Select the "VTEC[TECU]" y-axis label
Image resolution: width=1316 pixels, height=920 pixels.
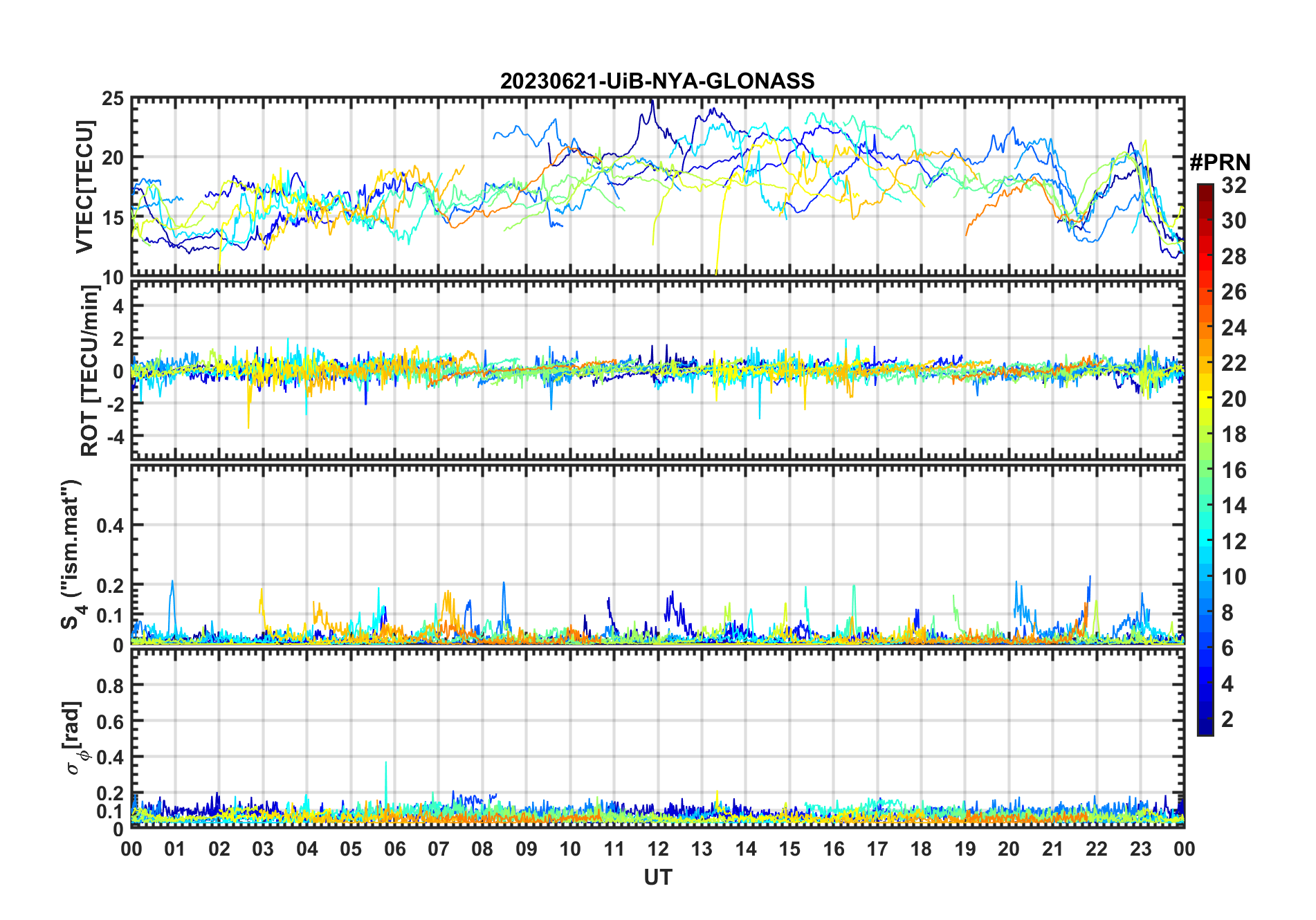(x=84, y=187)
